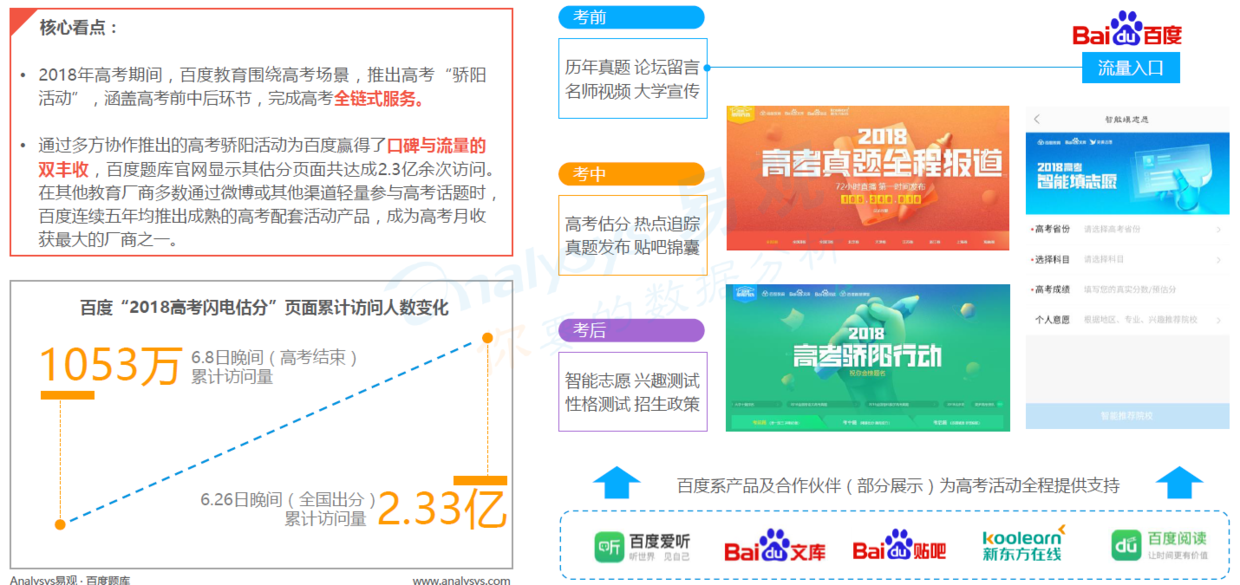Tap the 智能推荐院校 button
This screenshot has height=585, width=1240.
click(x=1128, y=416)
